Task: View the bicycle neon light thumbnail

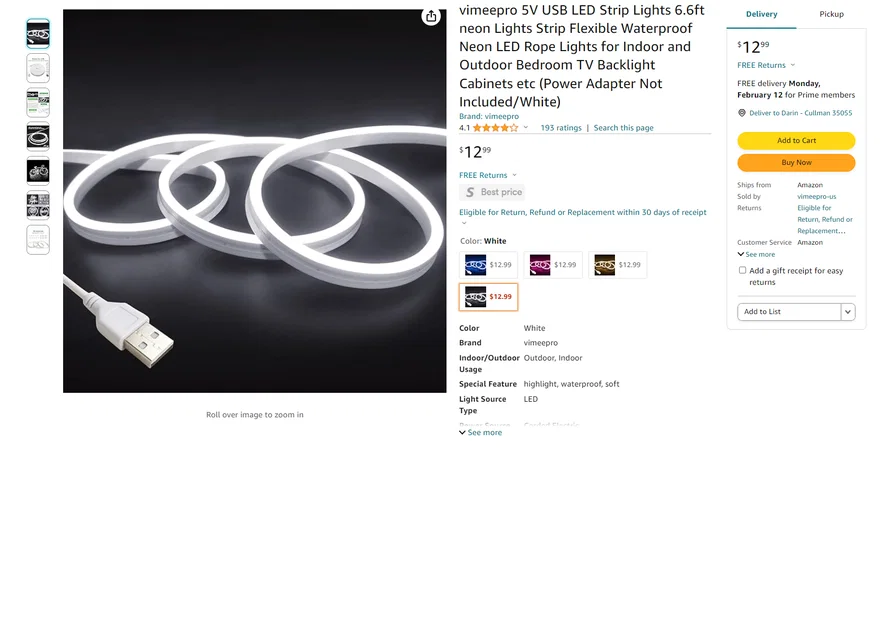Action: coord(38,171)
